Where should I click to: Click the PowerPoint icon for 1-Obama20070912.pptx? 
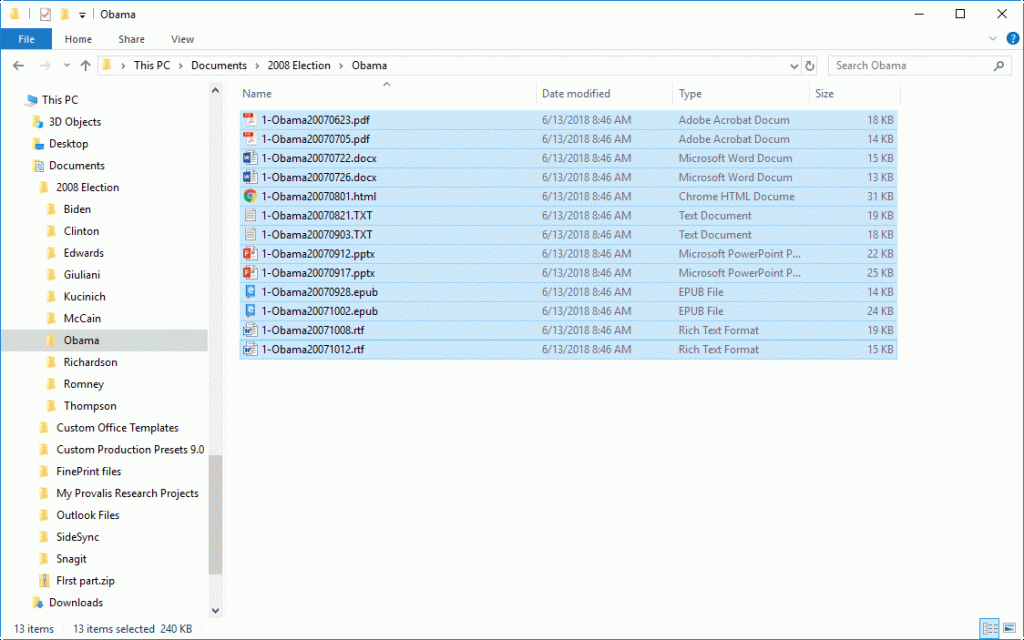click(248, 253)
